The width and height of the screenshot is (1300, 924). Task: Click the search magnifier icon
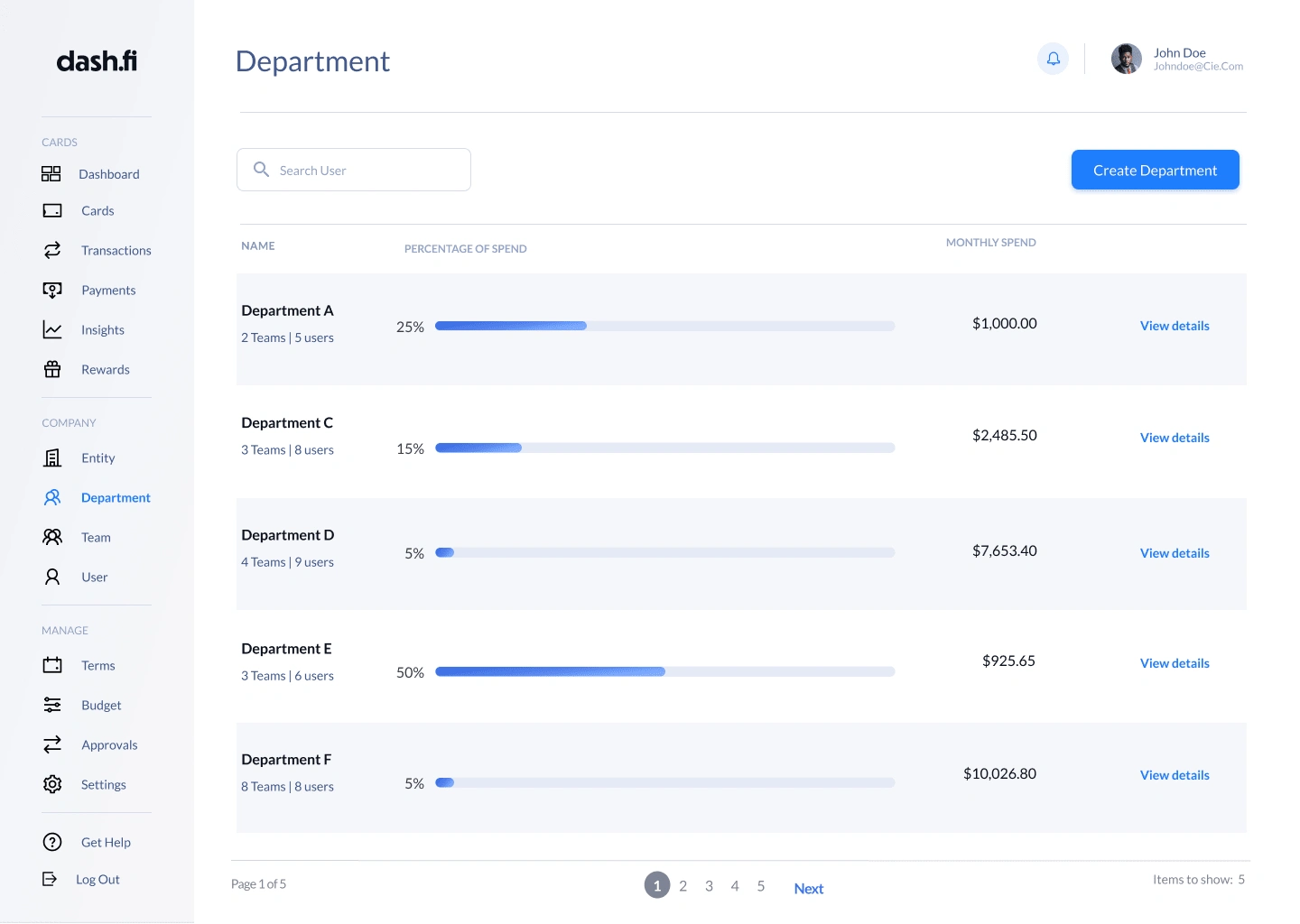pyautogui.click(x=261, y=170)
